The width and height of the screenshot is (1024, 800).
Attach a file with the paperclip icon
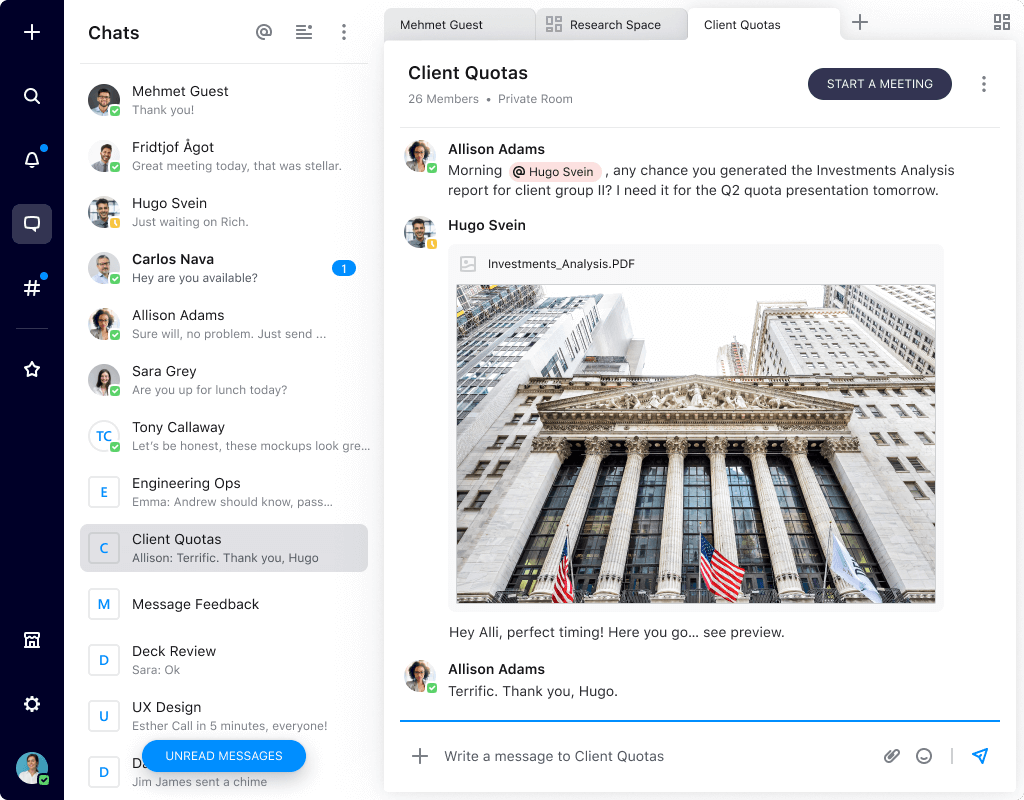tap(891, 756)
